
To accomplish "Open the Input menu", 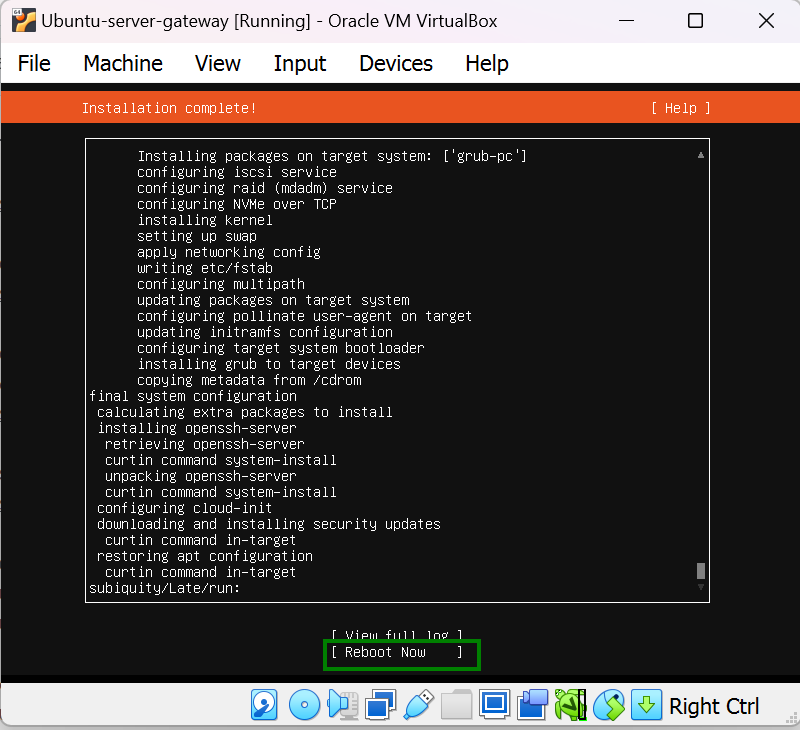I will (299, 63).
